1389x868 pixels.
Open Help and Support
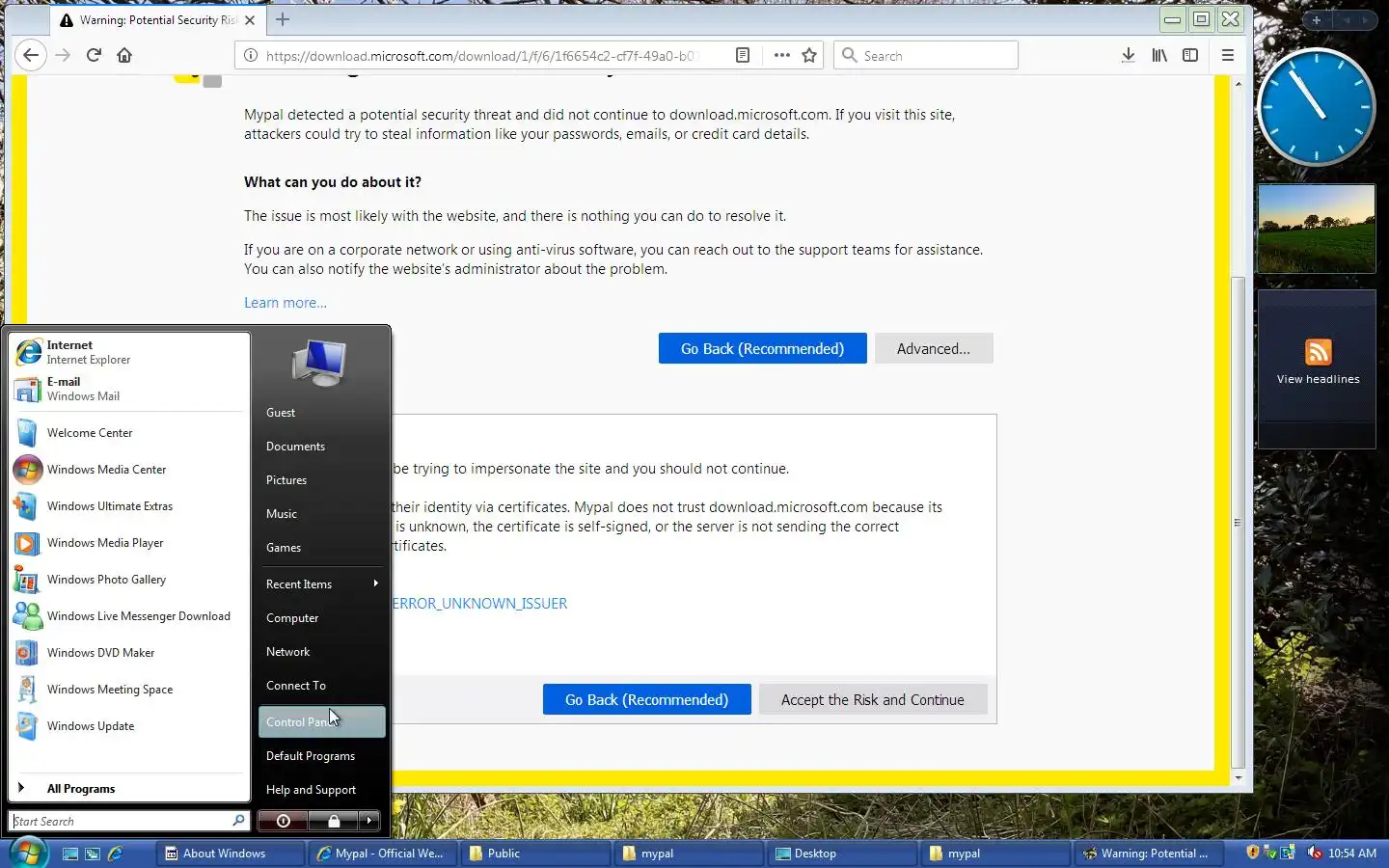pos(321,790)
